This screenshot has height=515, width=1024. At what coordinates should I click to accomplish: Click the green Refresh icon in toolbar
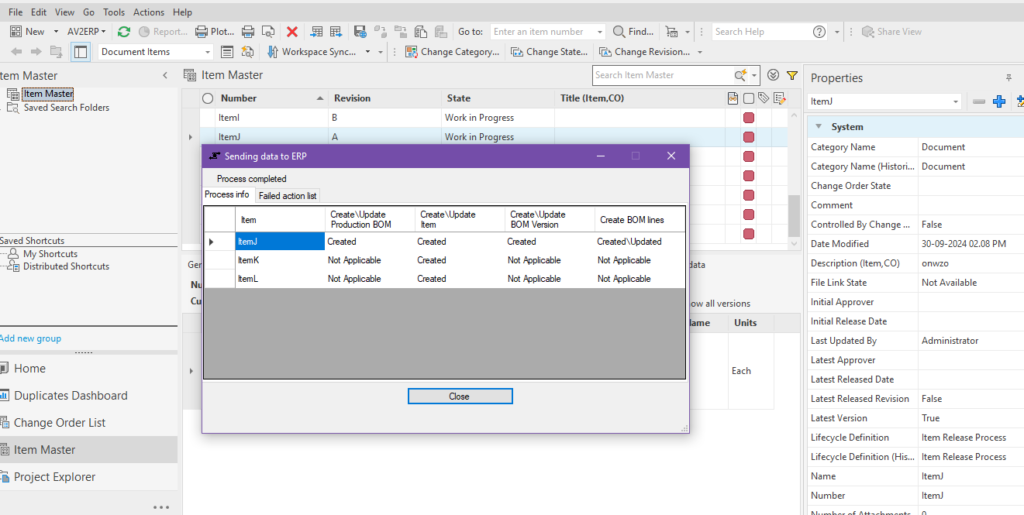tap(124, 32)
